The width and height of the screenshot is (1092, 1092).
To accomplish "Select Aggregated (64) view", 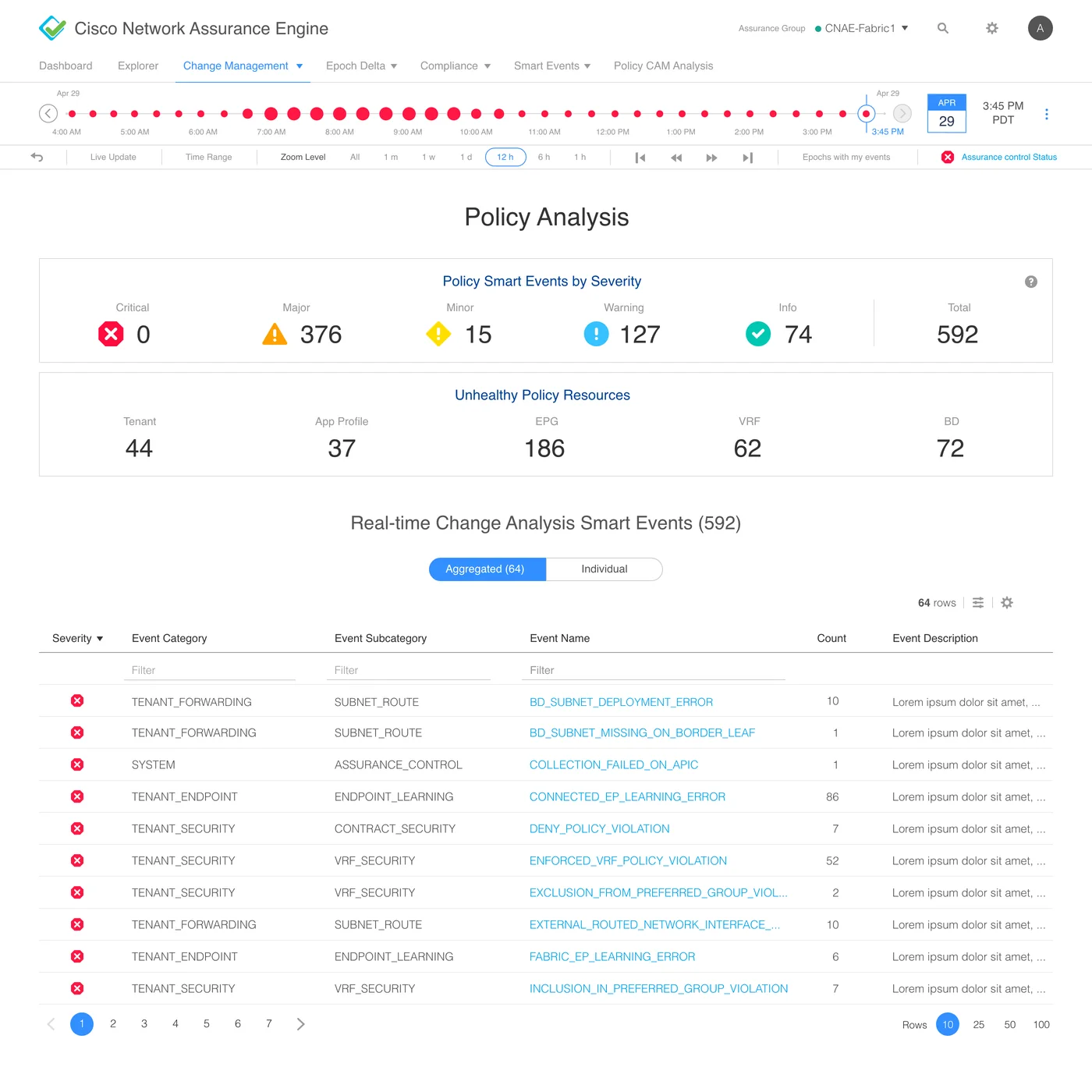I will [487, 569].
